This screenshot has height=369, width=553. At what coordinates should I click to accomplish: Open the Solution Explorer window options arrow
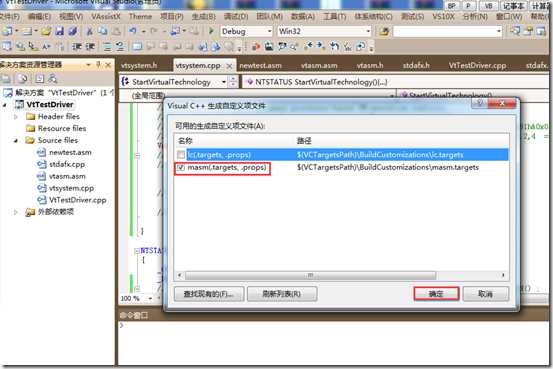[88, 65]
